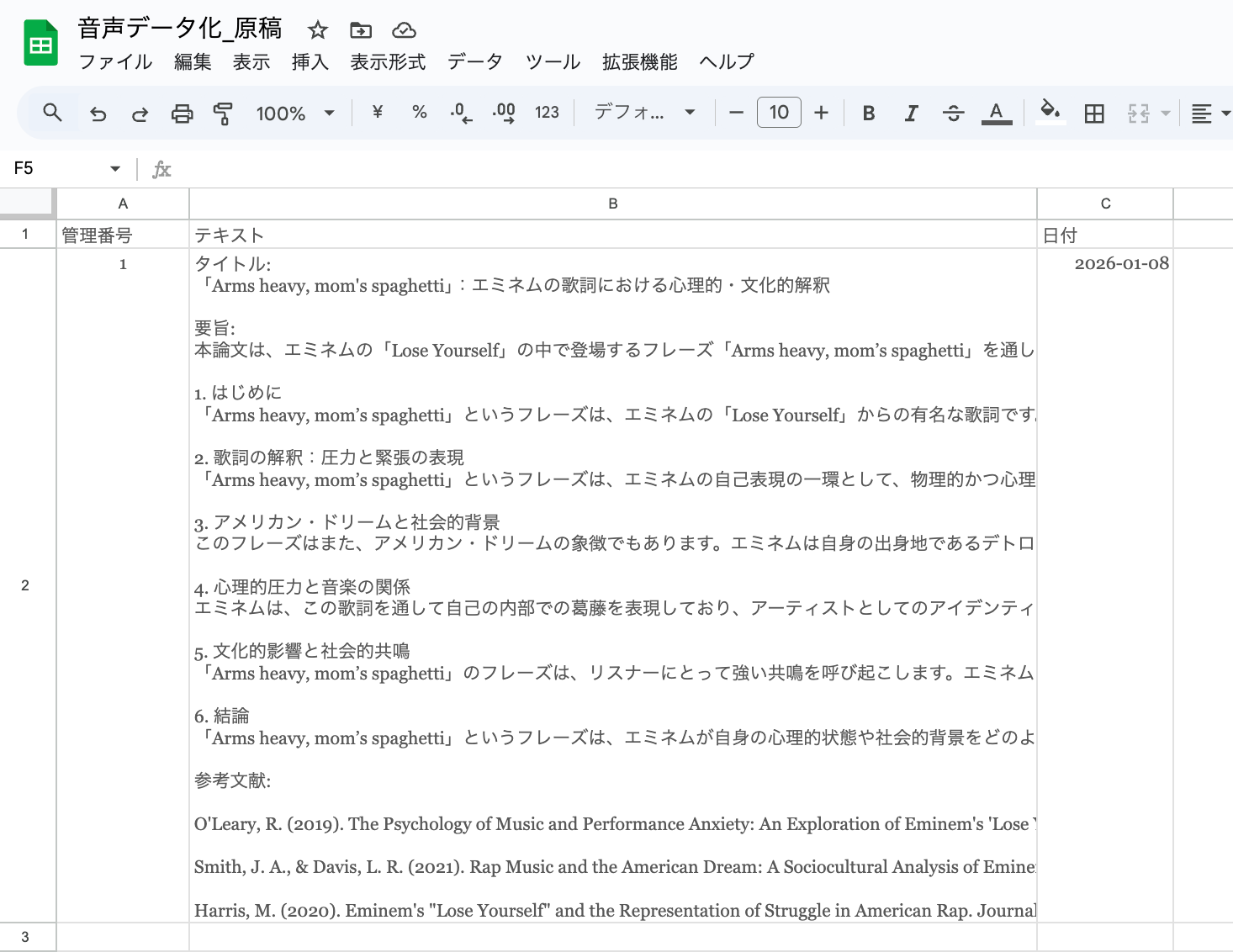This screenshot has width=1233, height=952.
Task: Click the redo arrow icon
Action: point(140,113)
